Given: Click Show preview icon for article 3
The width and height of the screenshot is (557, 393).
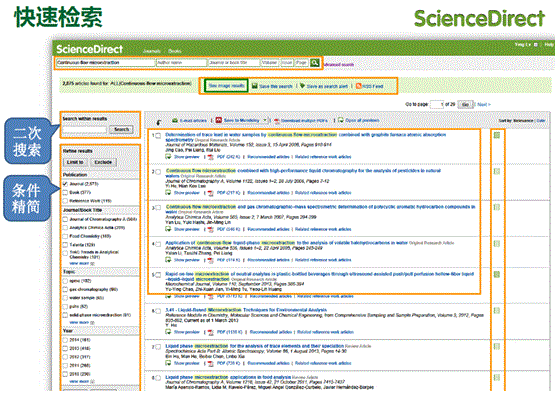Looking at the screenshot, I should (x=168, y=229).
